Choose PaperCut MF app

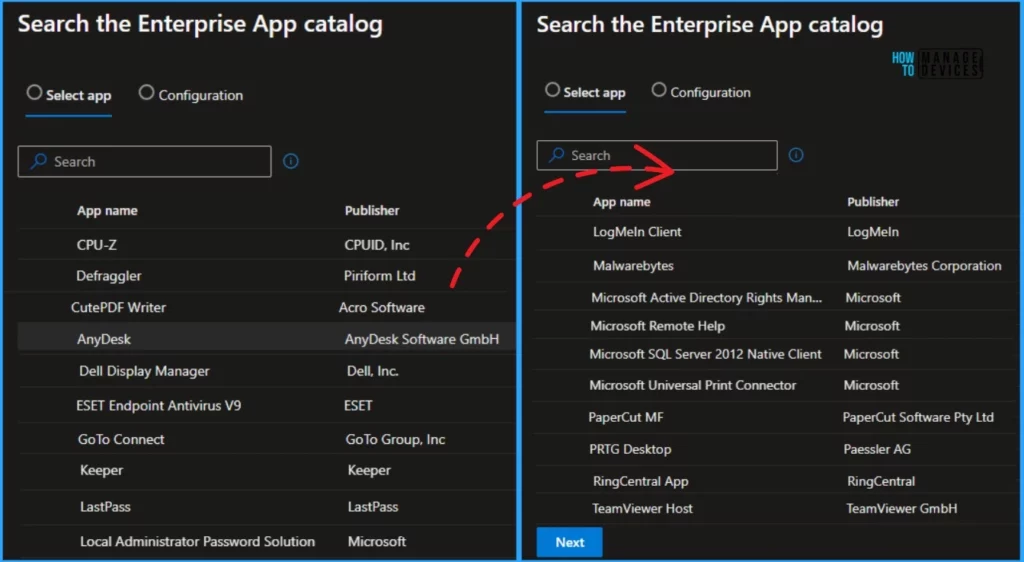point(625,417)
